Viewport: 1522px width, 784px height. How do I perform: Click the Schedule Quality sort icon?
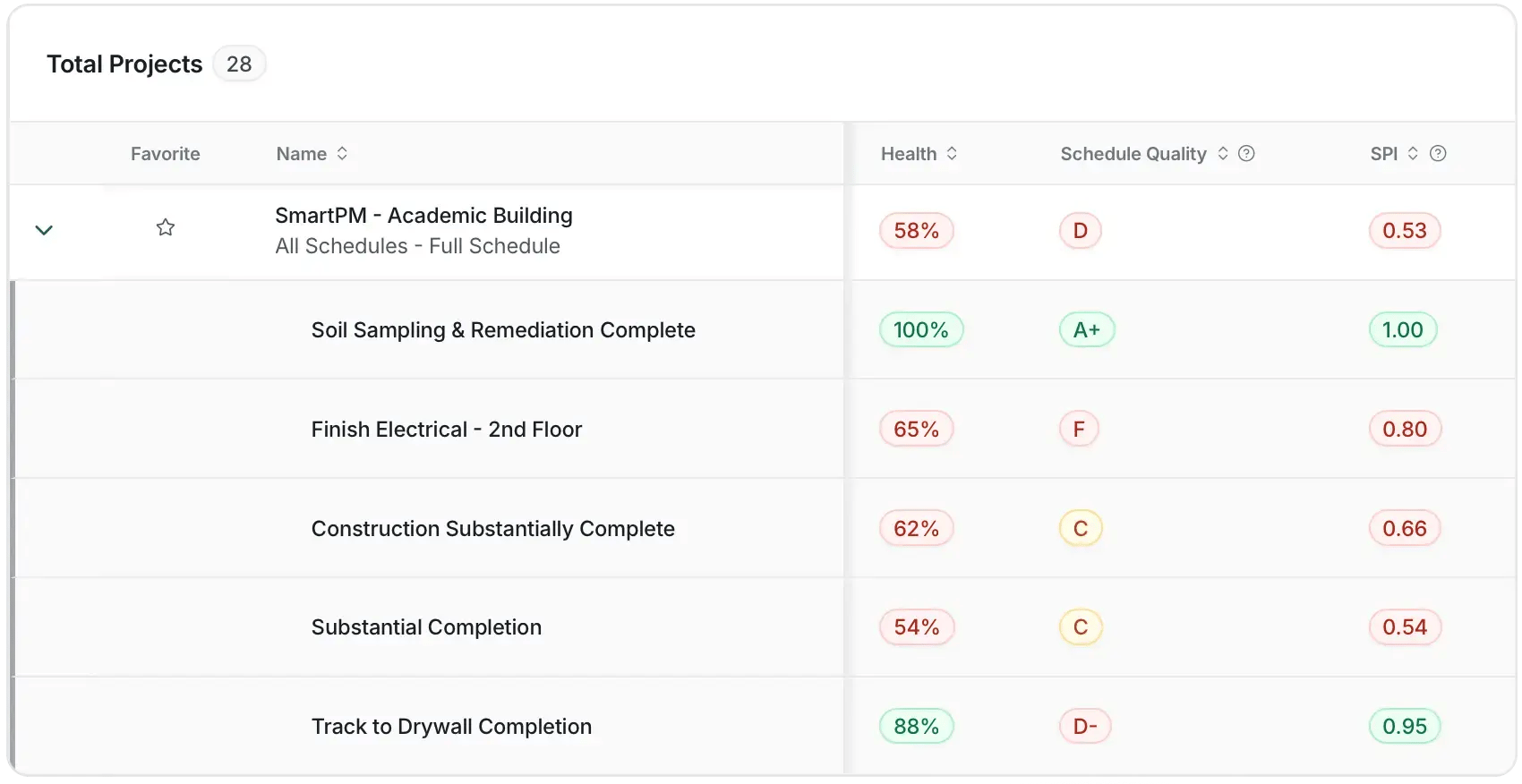1223,153
